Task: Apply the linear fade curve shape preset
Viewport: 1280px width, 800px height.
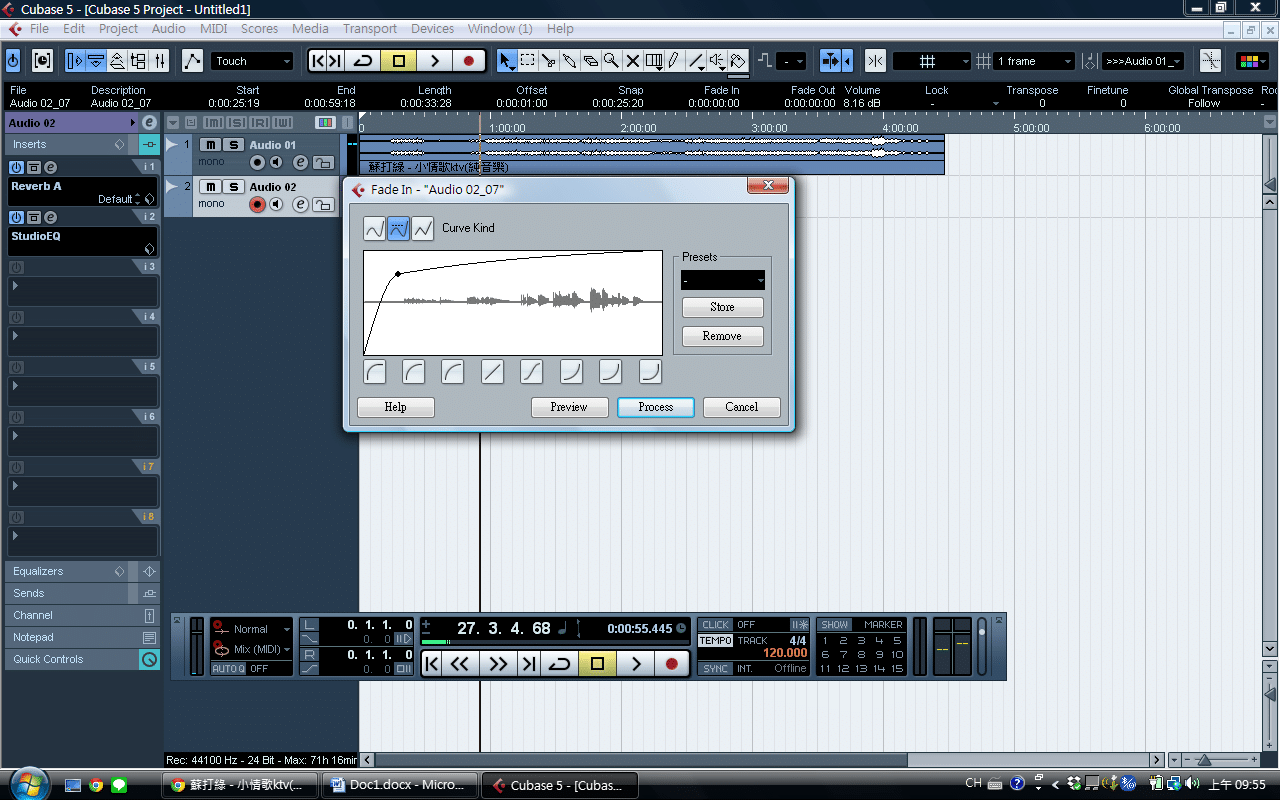Action: [x=492, y=372]
